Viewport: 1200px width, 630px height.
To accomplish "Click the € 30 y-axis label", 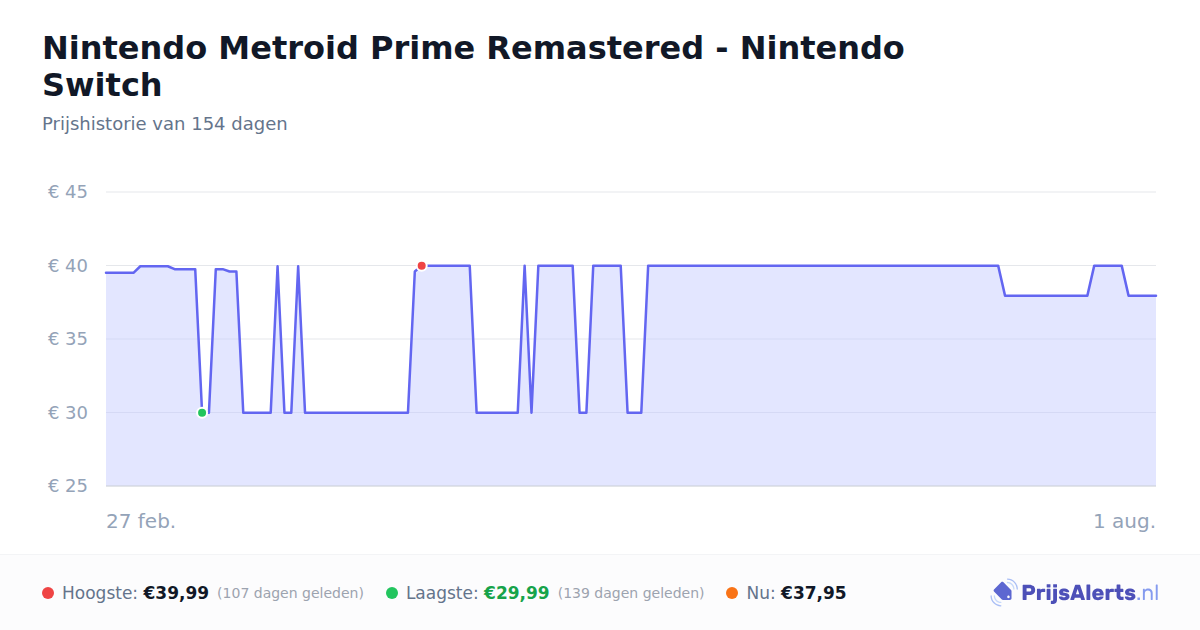I will coord(67,413).
